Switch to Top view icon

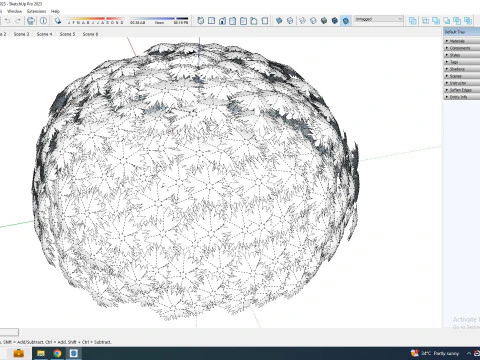(211, 21)
